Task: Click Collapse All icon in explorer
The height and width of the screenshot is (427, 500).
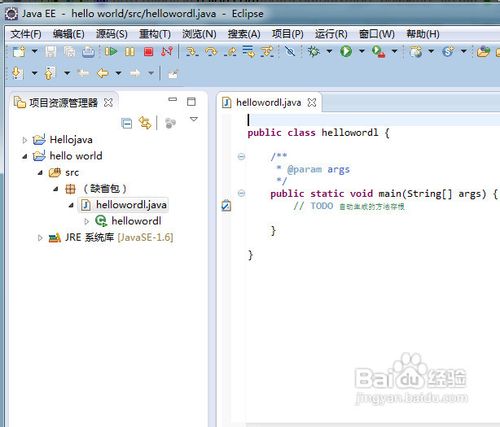Action: pos(127,124)
